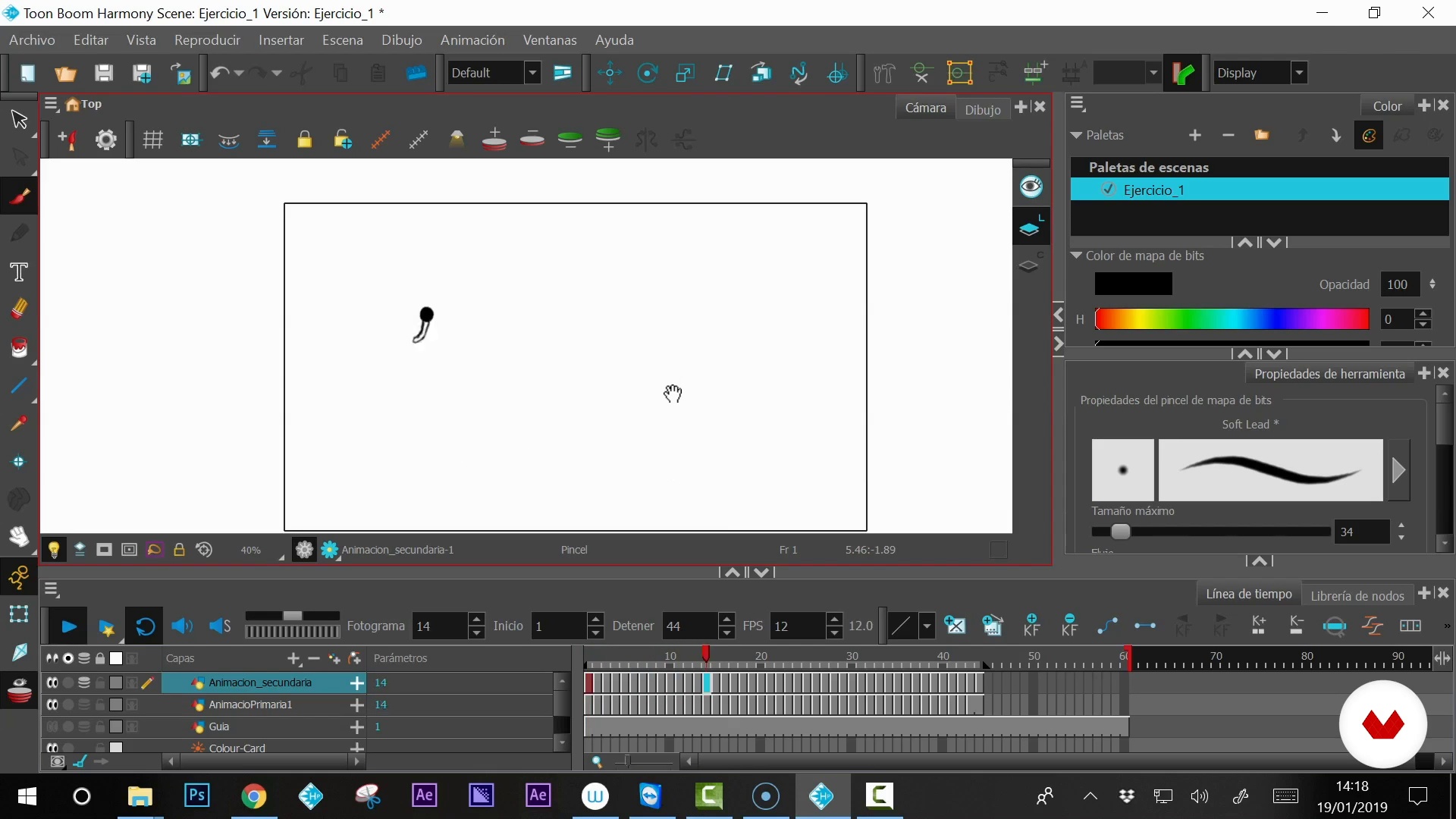Toggle the grid display icon
Viewport: 1456px width, 819px height.
(x=152, y=140)
